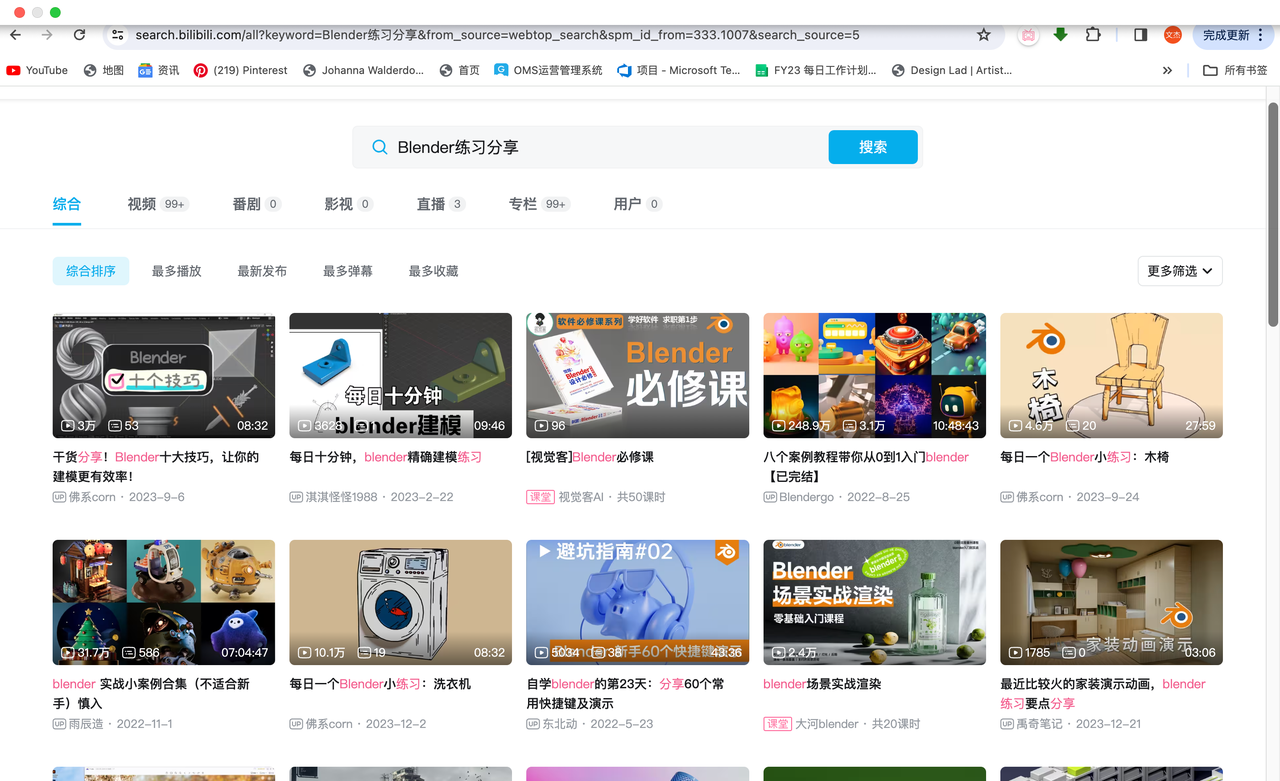1280x781 pixels.
Task: Click the browser address bar URL
Action: [x=497, y=35]
